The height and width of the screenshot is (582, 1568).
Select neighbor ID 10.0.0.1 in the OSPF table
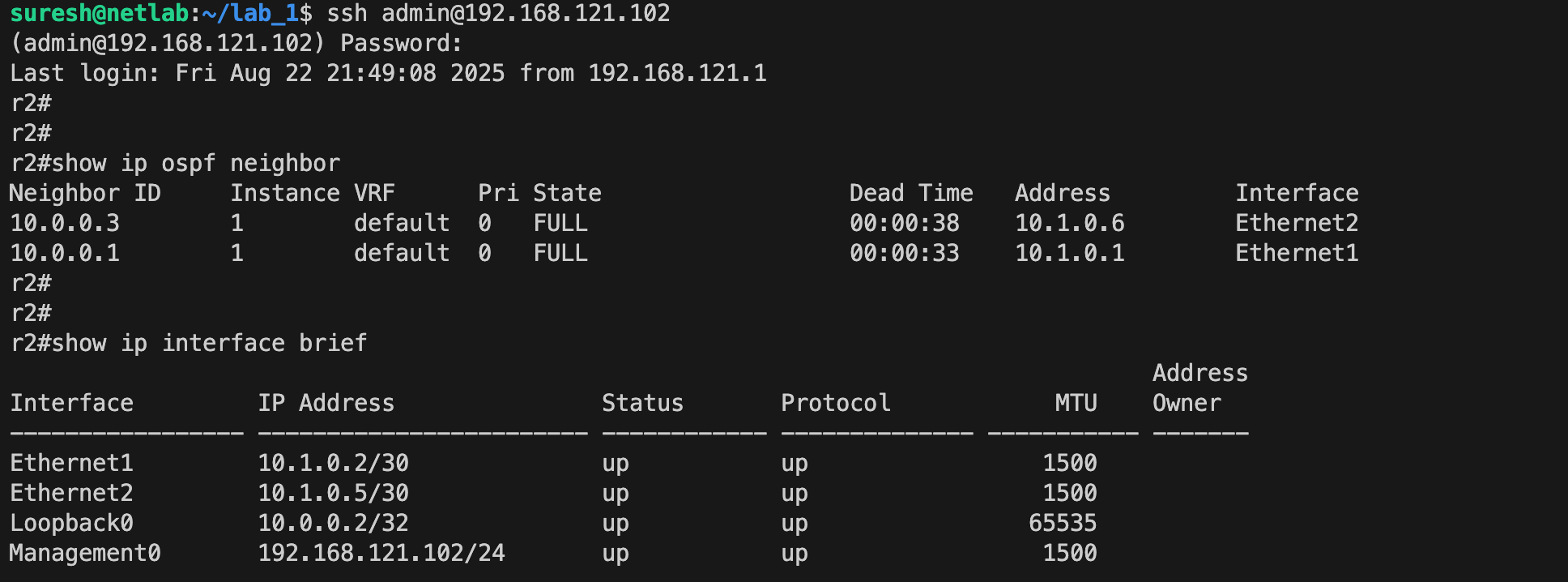coord(65,254)
